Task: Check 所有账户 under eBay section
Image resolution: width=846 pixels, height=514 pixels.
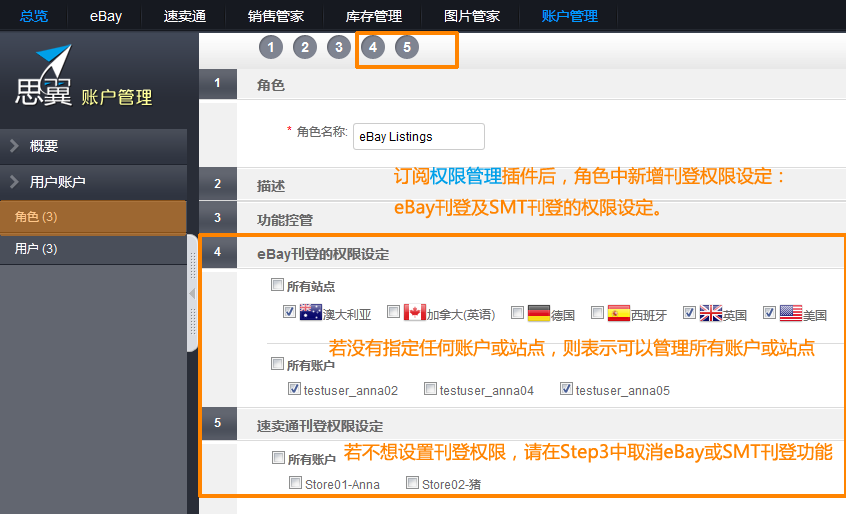Action: [x=277, y=364]
